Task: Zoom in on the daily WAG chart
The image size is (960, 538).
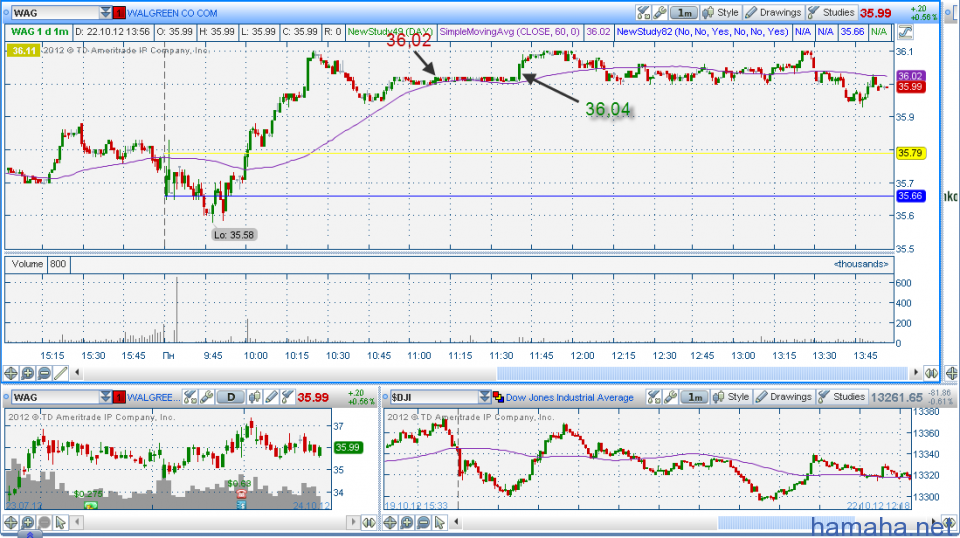Action: tap(28, 523)
